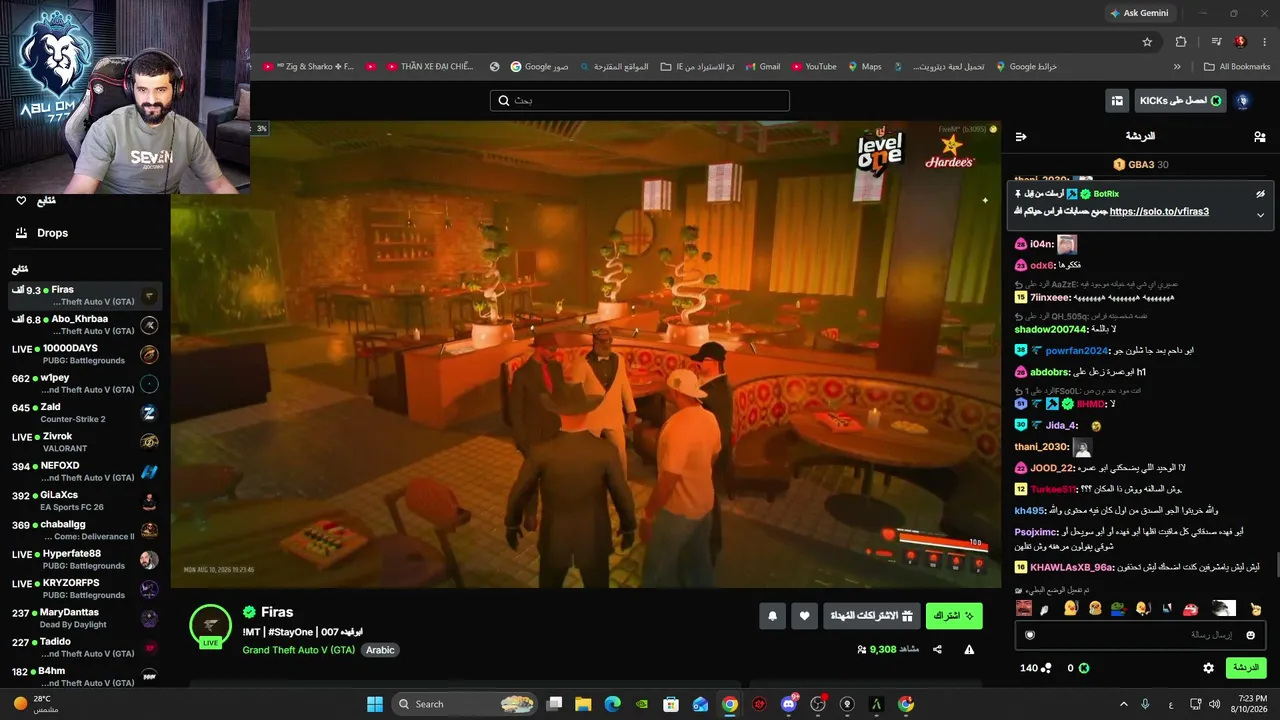This screenshot has width=1280, height=720.
Task: Open Chrome extensions puzzle icon
Action: pos(1181,42)
